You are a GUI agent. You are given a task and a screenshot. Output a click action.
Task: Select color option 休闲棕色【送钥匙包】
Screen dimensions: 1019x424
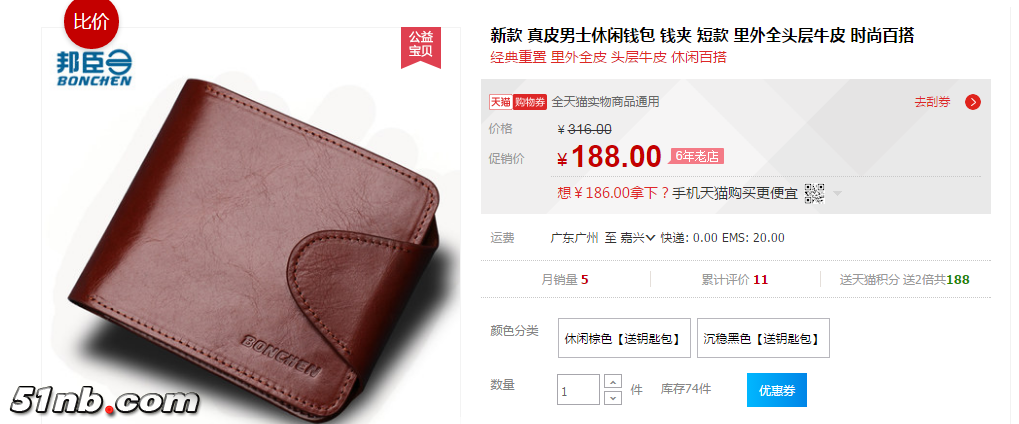click(x=623, y=338)
